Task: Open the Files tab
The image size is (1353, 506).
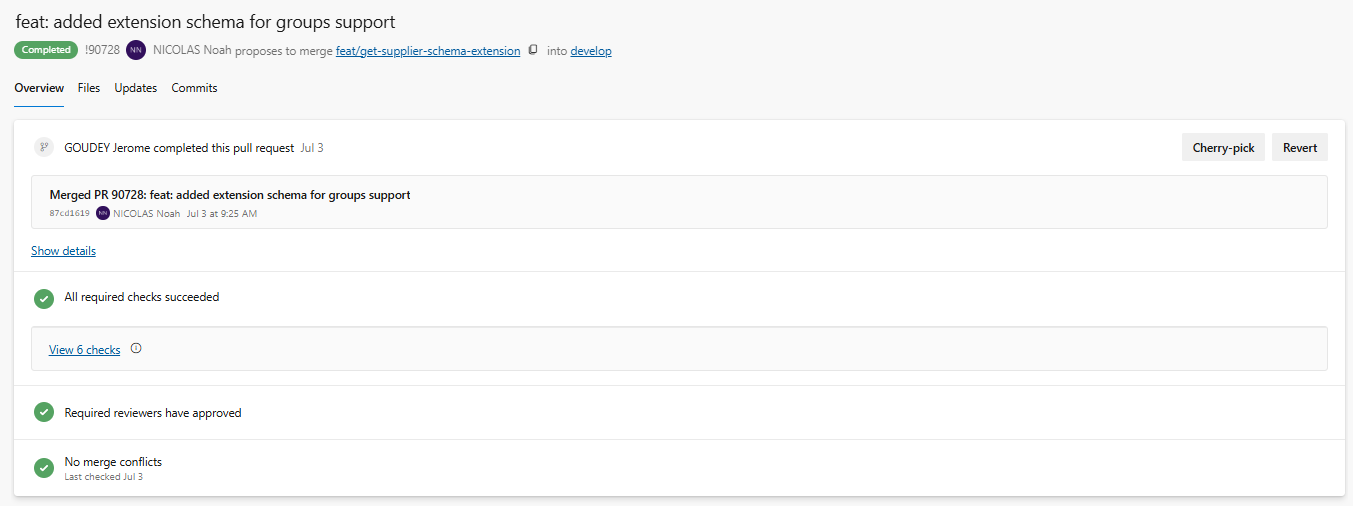Action: pyautogui.click(x=89, y=88)
